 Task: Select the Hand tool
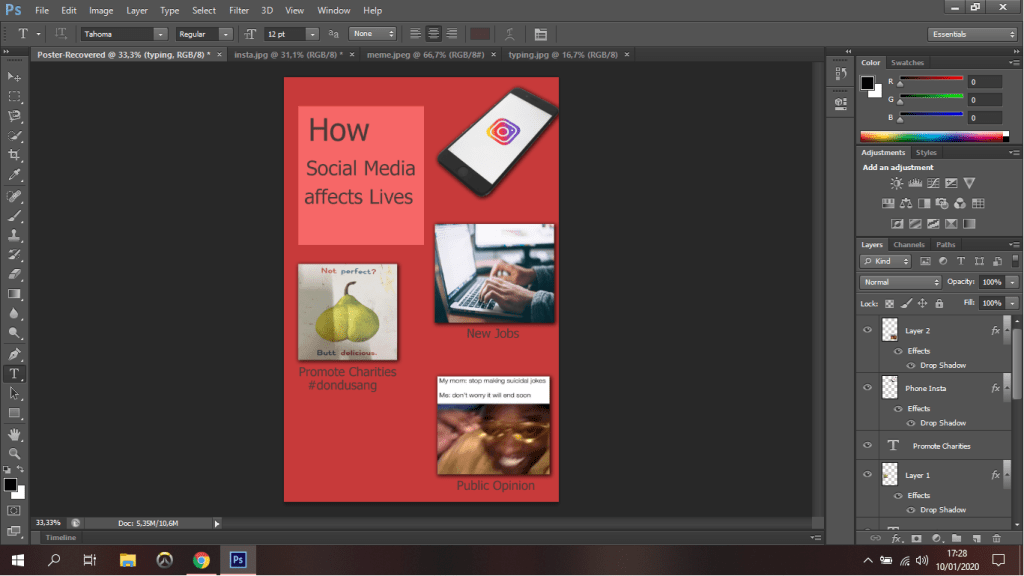(14, 434)
